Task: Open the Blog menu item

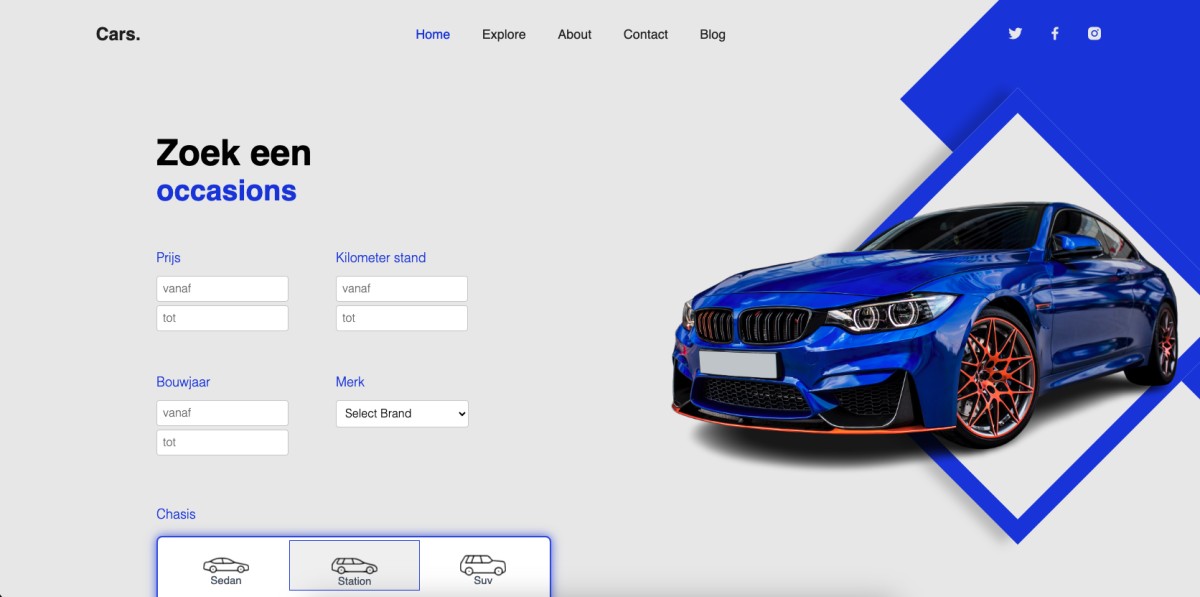Action: pos(713,34)
